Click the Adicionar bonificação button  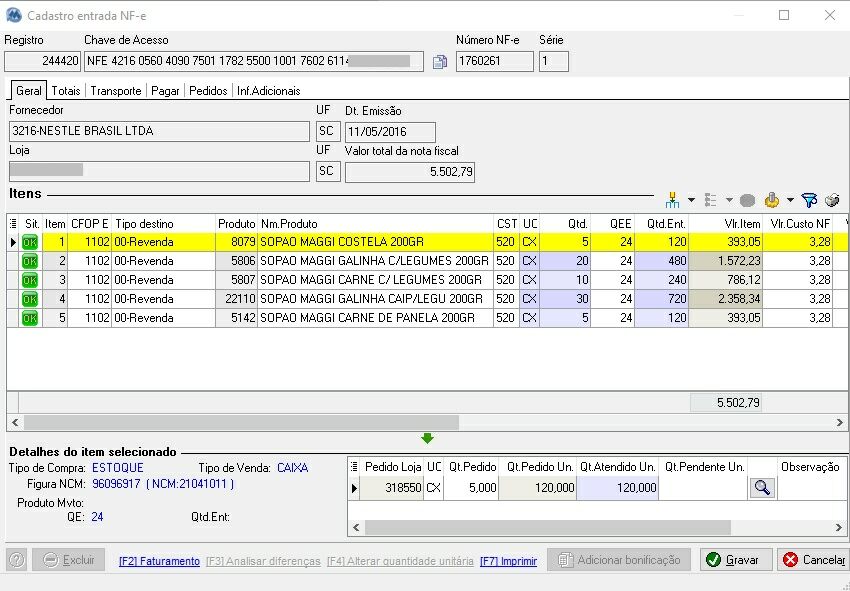click(x=619, y=560)
